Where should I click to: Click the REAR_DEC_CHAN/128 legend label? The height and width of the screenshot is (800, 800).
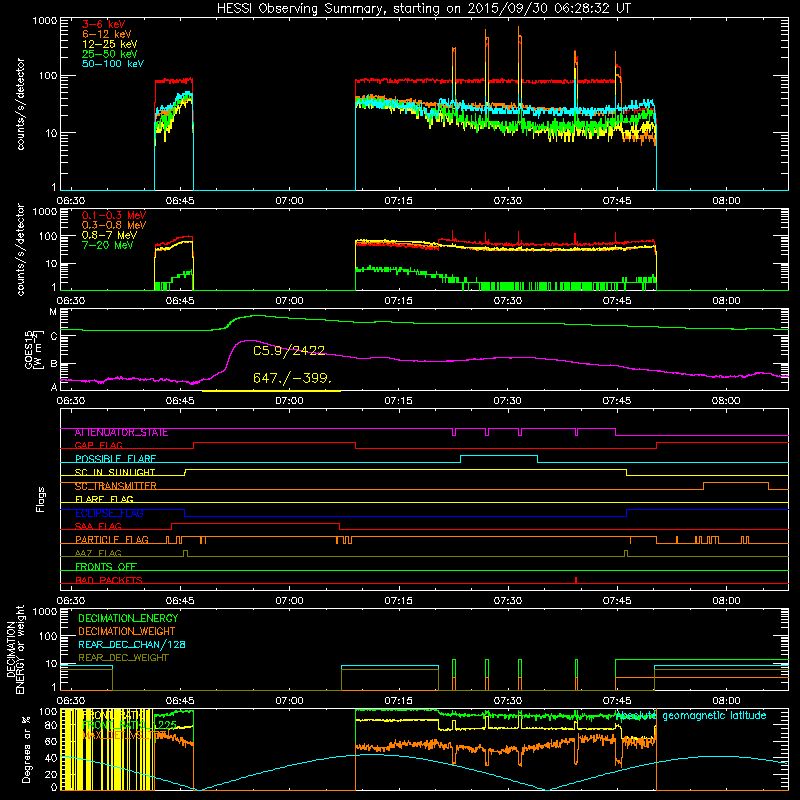tap(132, 645)
